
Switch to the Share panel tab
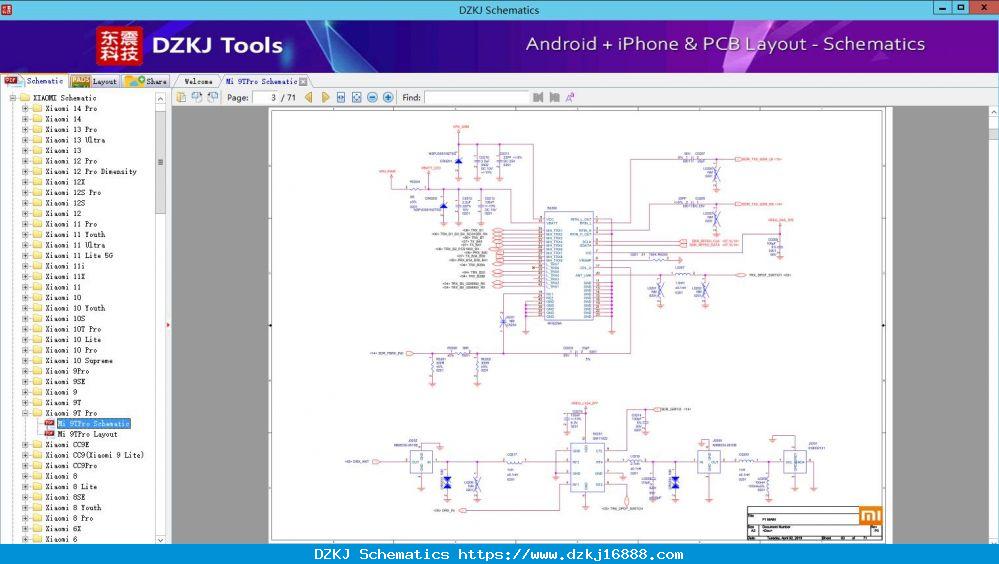tap(146, 81)
